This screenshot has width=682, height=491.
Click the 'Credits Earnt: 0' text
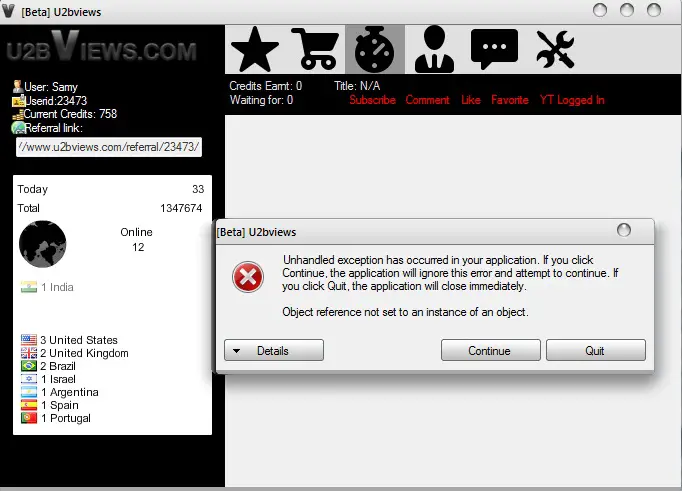(x=266, y=86)
